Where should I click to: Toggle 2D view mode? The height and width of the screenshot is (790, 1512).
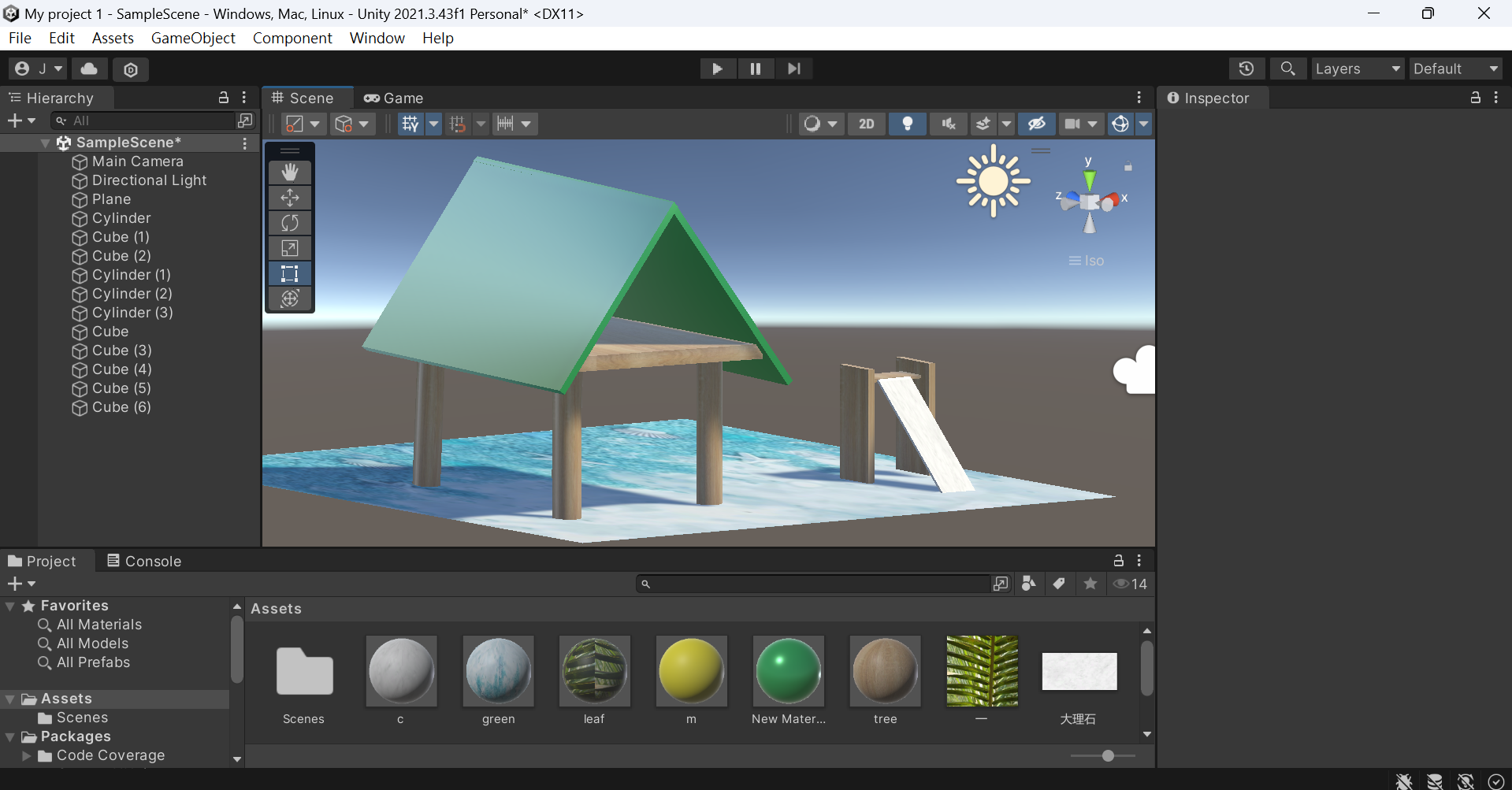867,124
